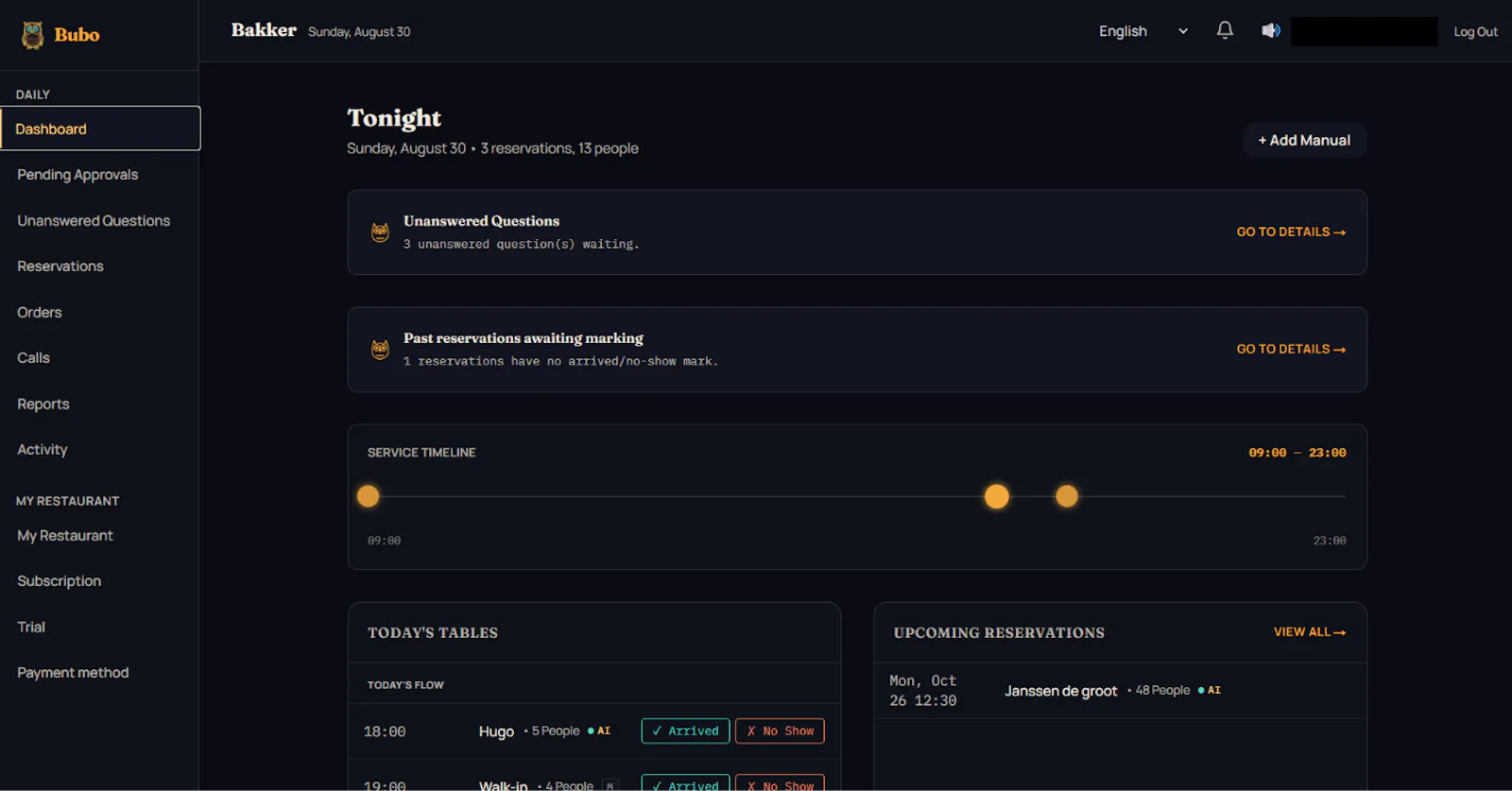Image resolution: width=1512 pixels, height=791 pixels.
Task: Open the Reports page
Action: click(x=43, y=404)
